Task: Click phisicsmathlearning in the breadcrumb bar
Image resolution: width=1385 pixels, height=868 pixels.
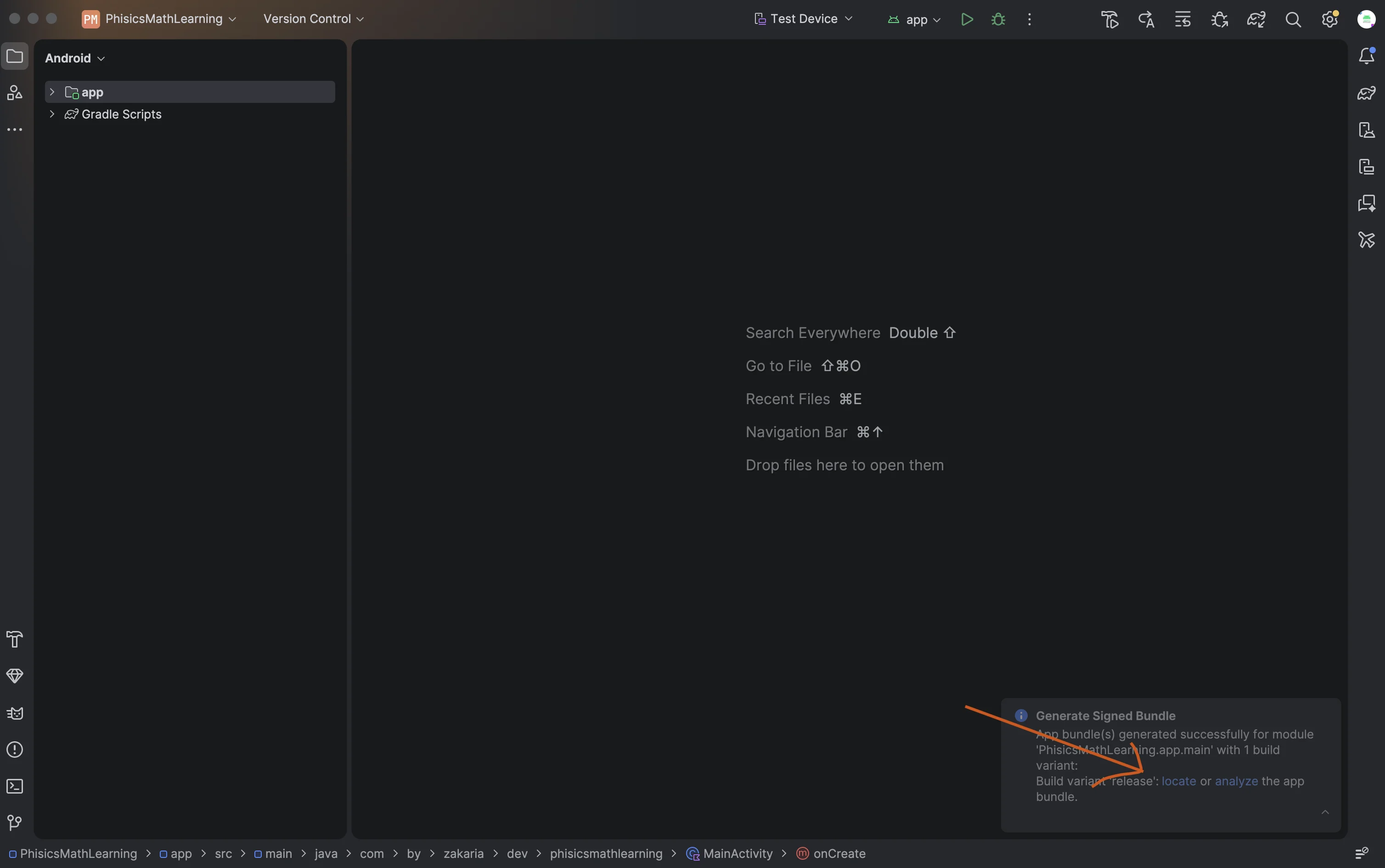Action: pos(606,853)
